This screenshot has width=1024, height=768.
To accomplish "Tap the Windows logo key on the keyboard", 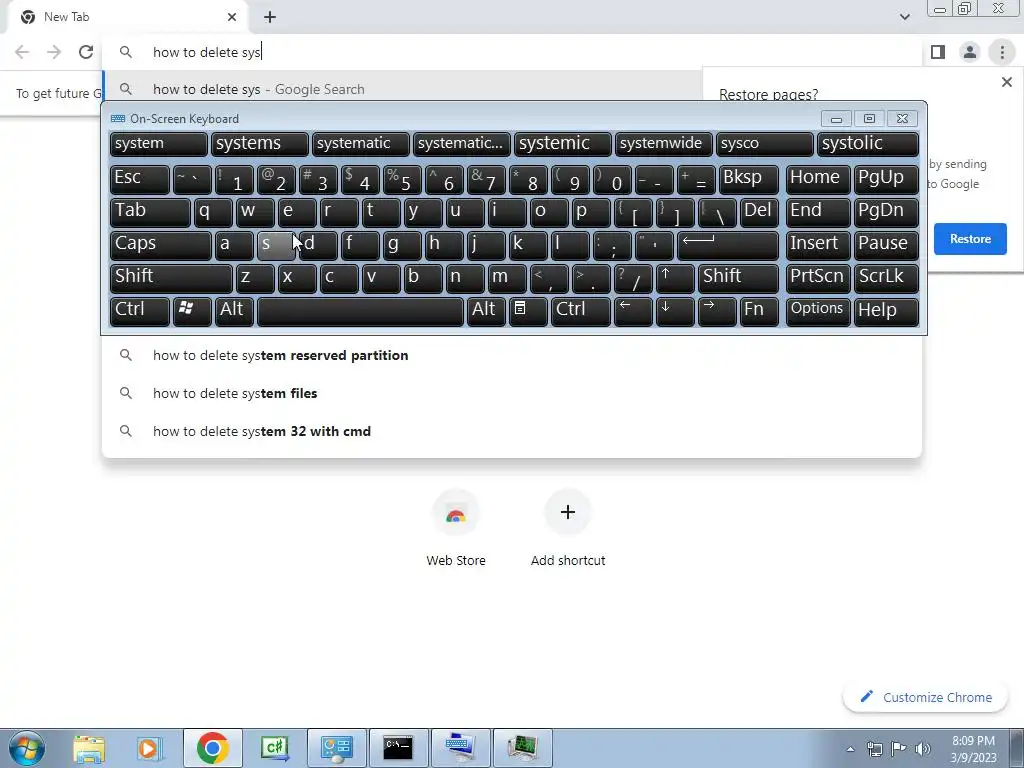I will click(192, 311).
